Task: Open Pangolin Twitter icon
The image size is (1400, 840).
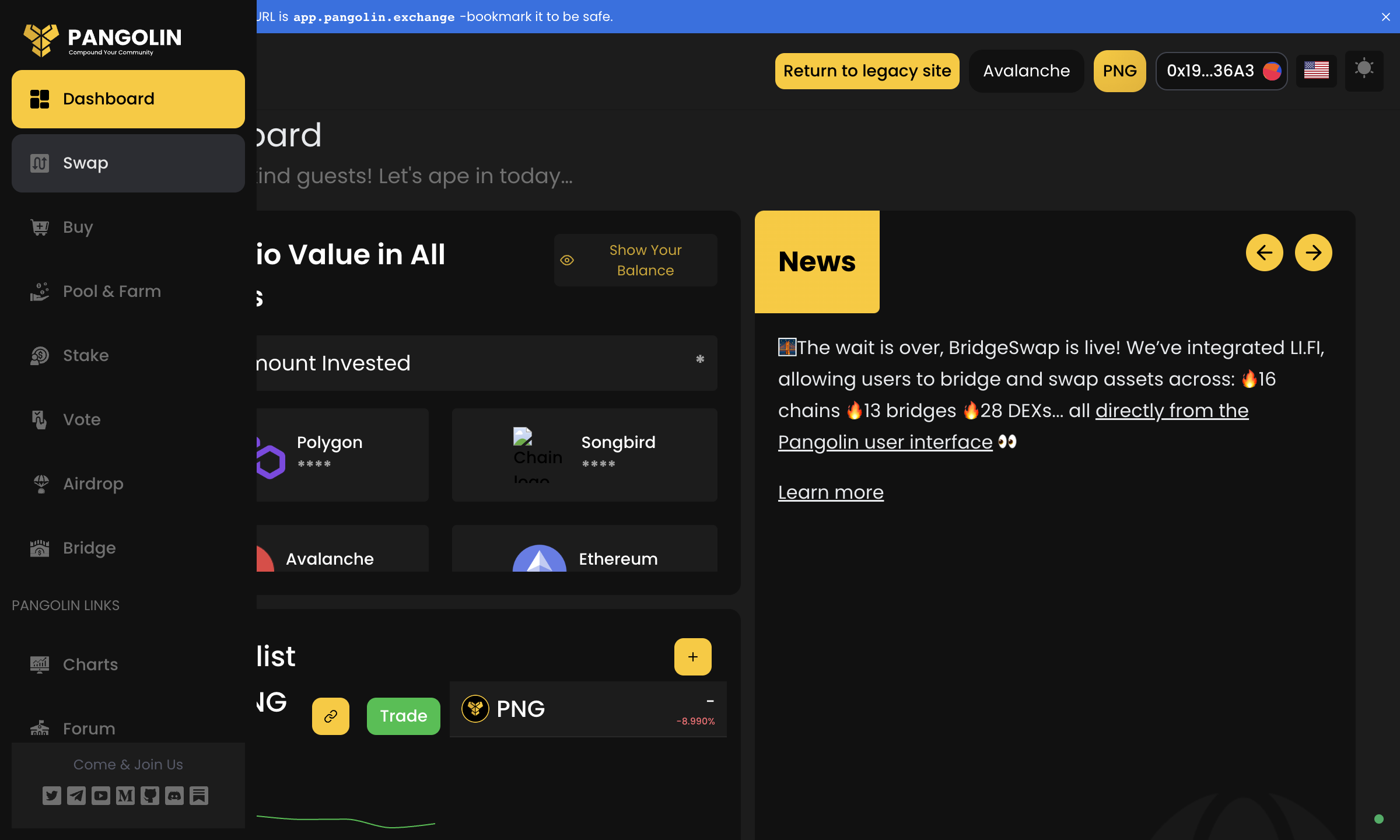Action: tap(52, 796)
